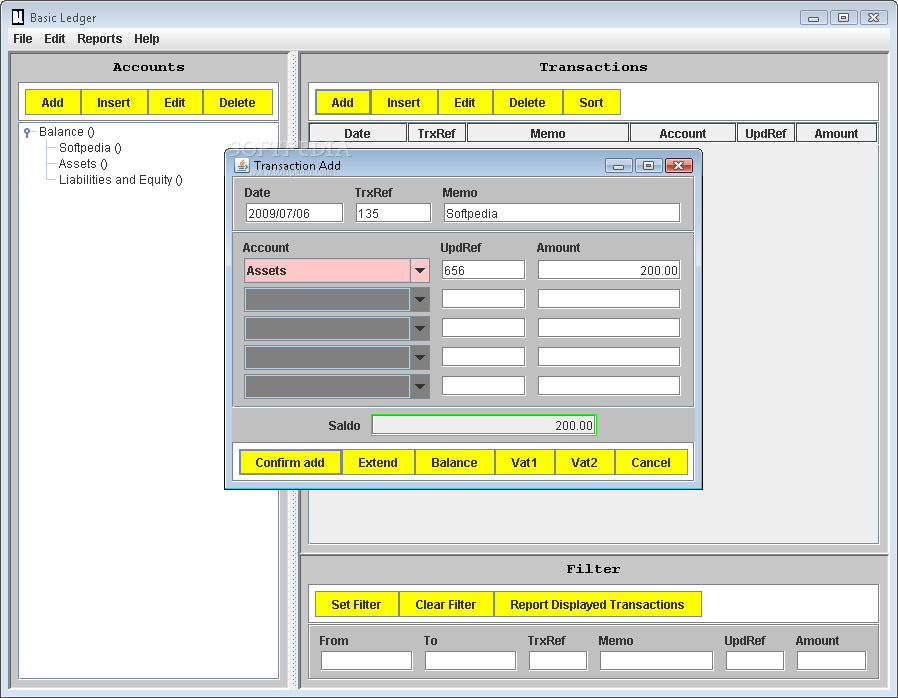This screenshot has height=698, width=898.
Task: Open the Edit menu
Action: pyautogui.click(x=54, y=39)
